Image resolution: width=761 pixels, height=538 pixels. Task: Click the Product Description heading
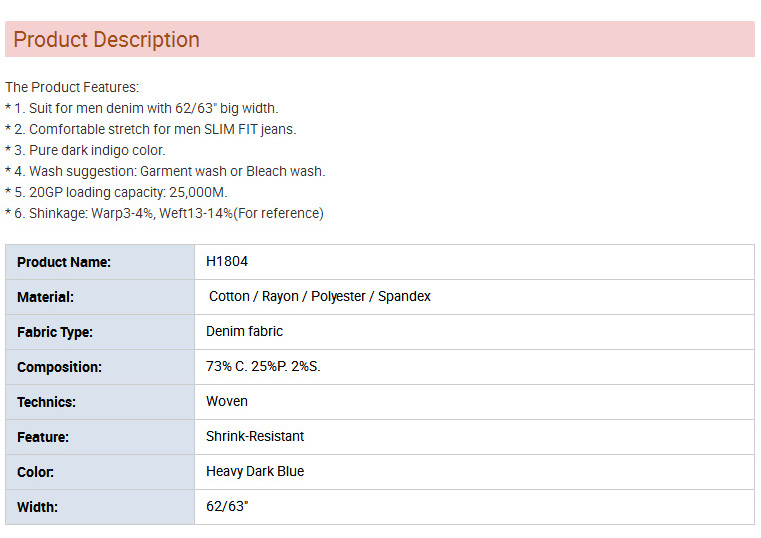tap(106, 39)
